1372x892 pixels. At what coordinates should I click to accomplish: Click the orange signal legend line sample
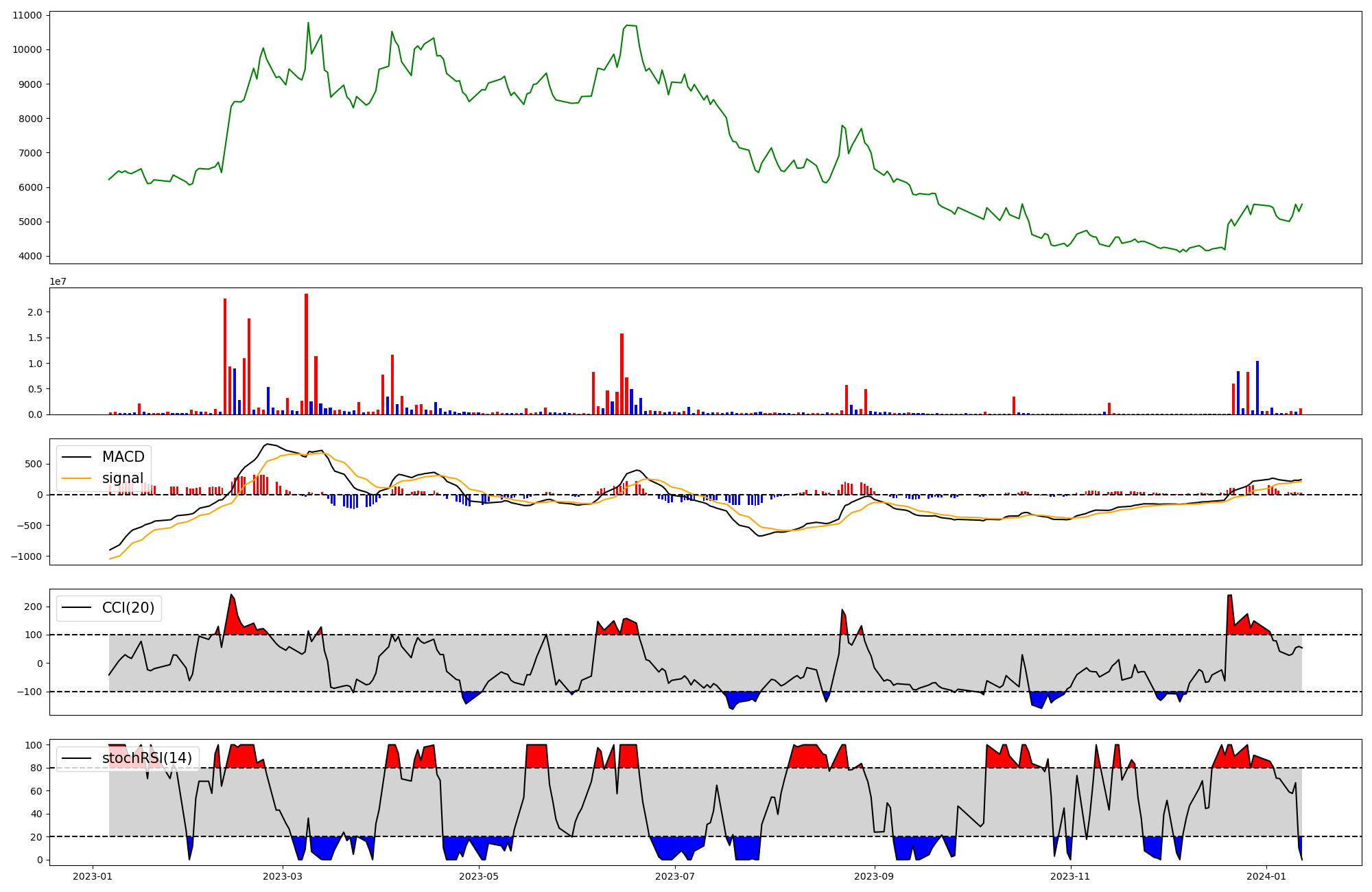(x=76, y=478)
